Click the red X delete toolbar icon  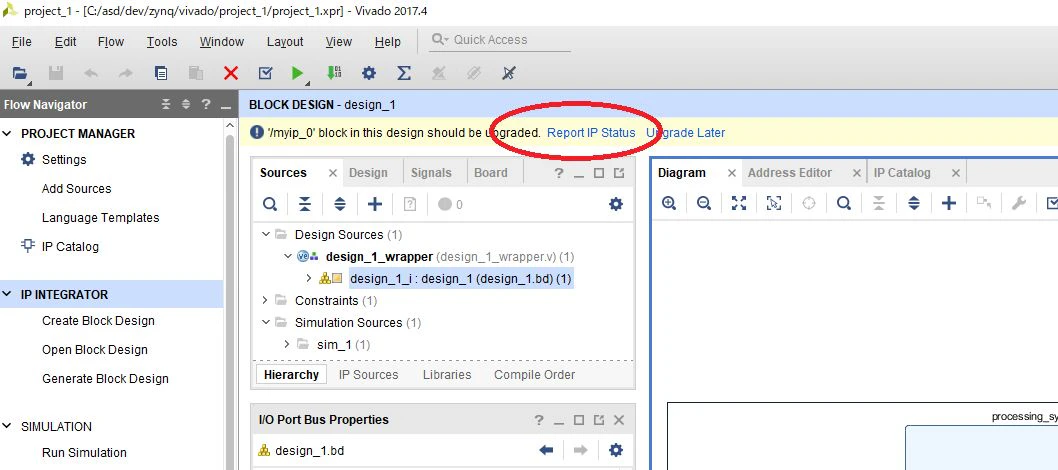coord(231,73)
